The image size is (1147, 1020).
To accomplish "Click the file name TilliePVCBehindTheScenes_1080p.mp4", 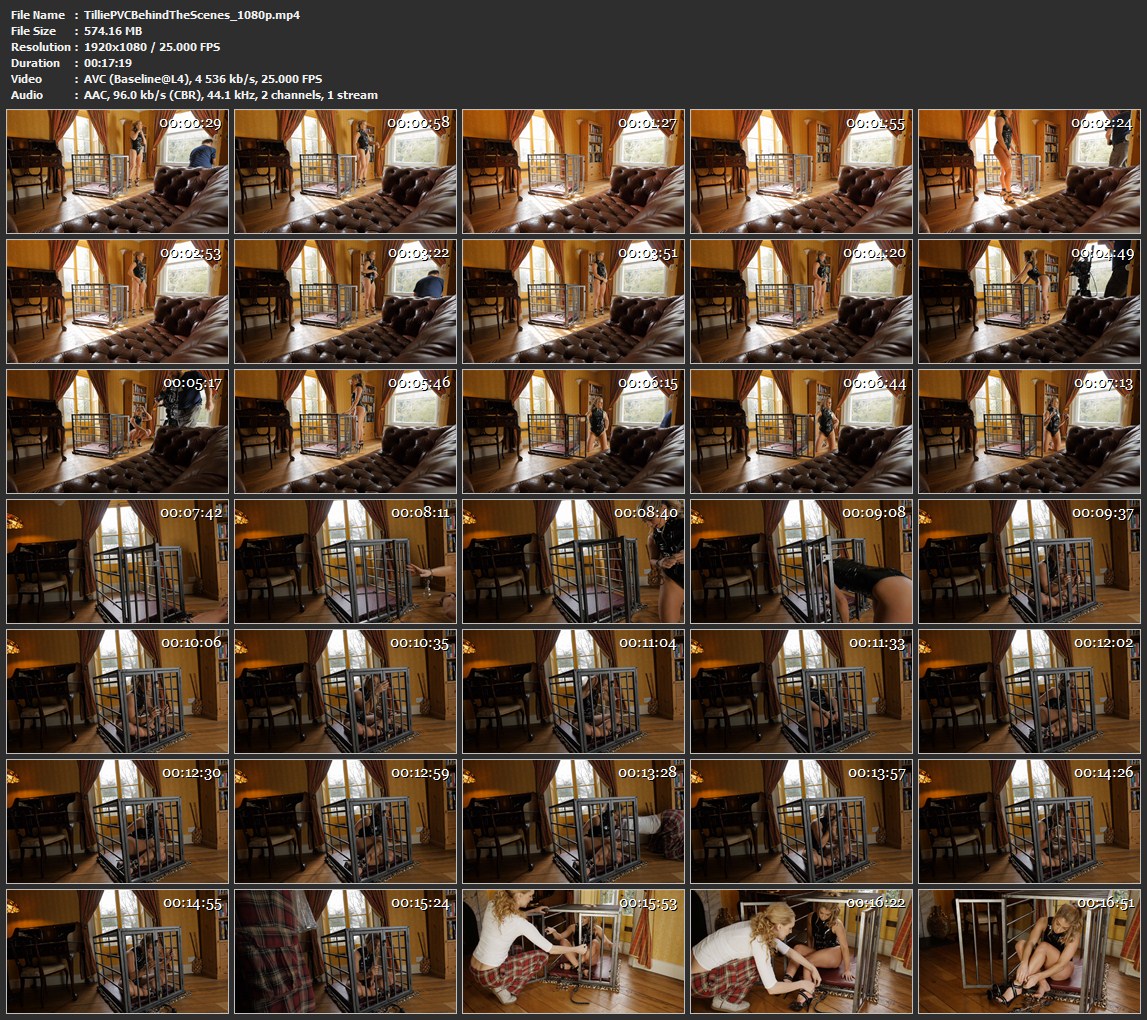I will point(192,15).
